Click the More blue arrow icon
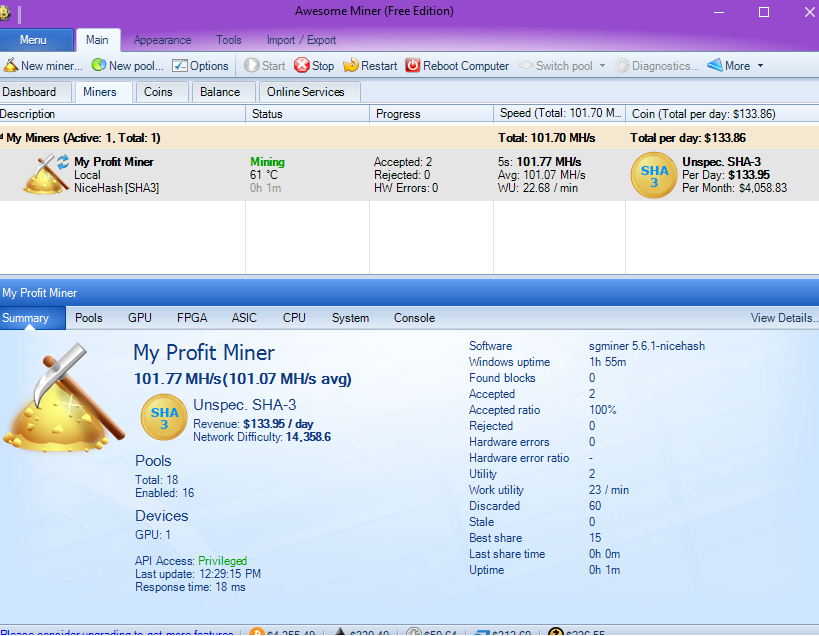 [715, 65]
